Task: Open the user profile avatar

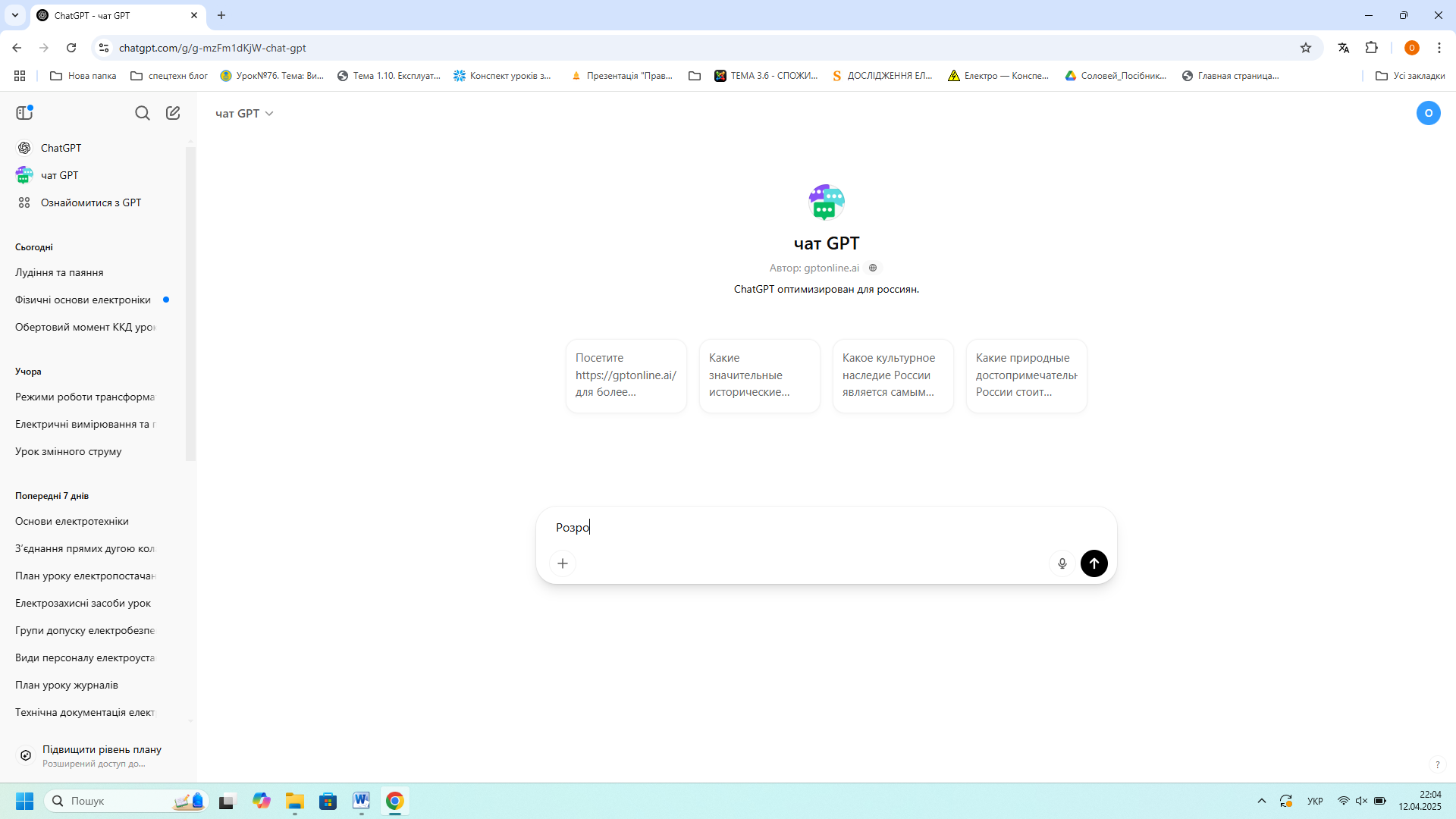Action: pos(1428,113)
